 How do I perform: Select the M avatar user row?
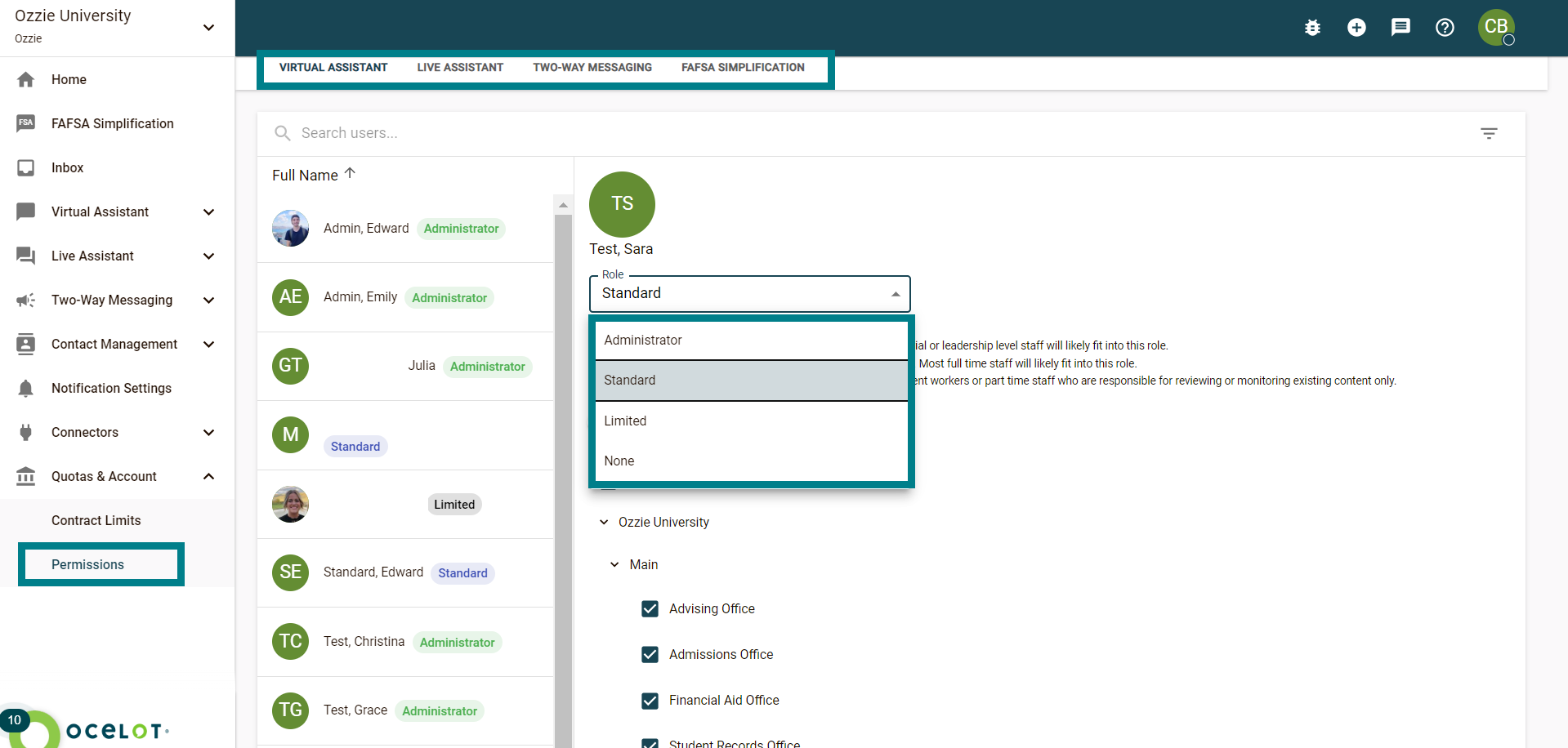pyautogui.click(x=290, y=434)
